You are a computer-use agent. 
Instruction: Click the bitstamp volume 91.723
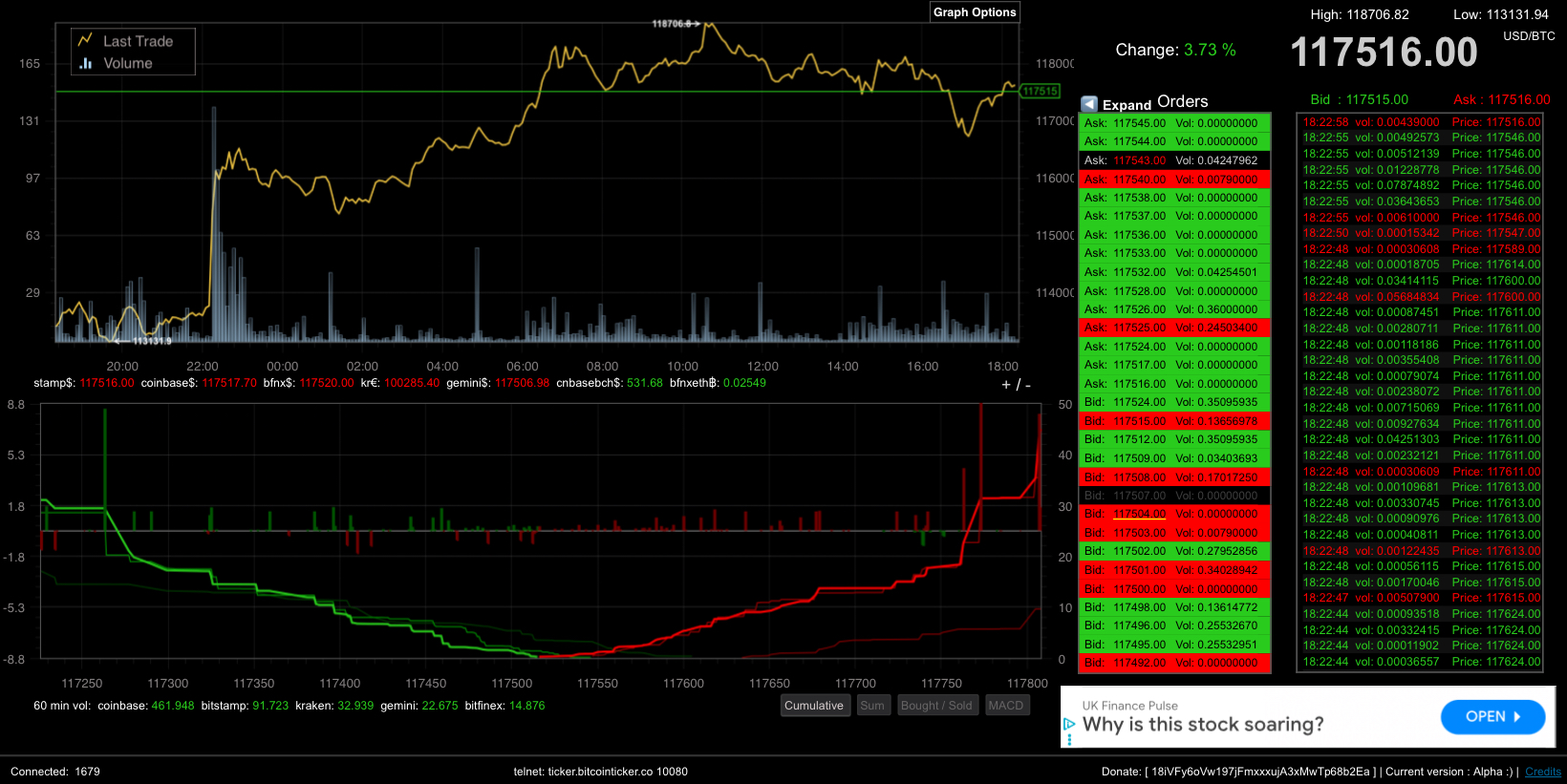pos(270,706)
